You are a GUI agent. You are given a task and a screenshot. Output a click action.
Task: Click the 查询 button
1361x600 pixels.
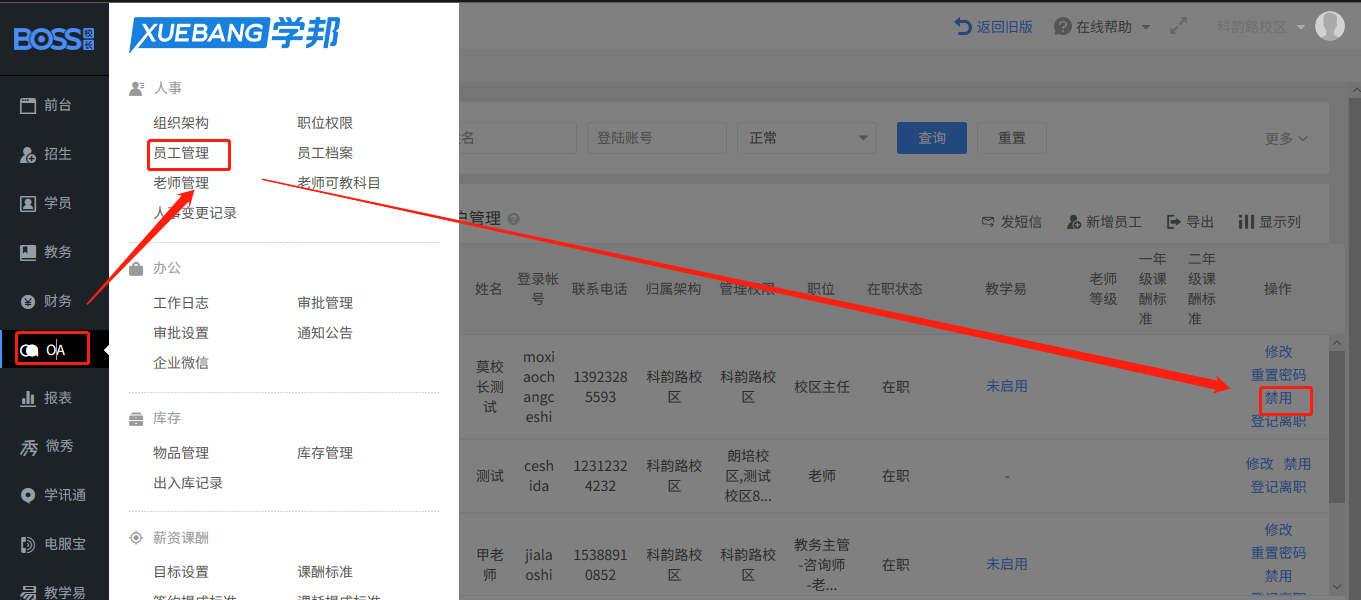(932, 138)
